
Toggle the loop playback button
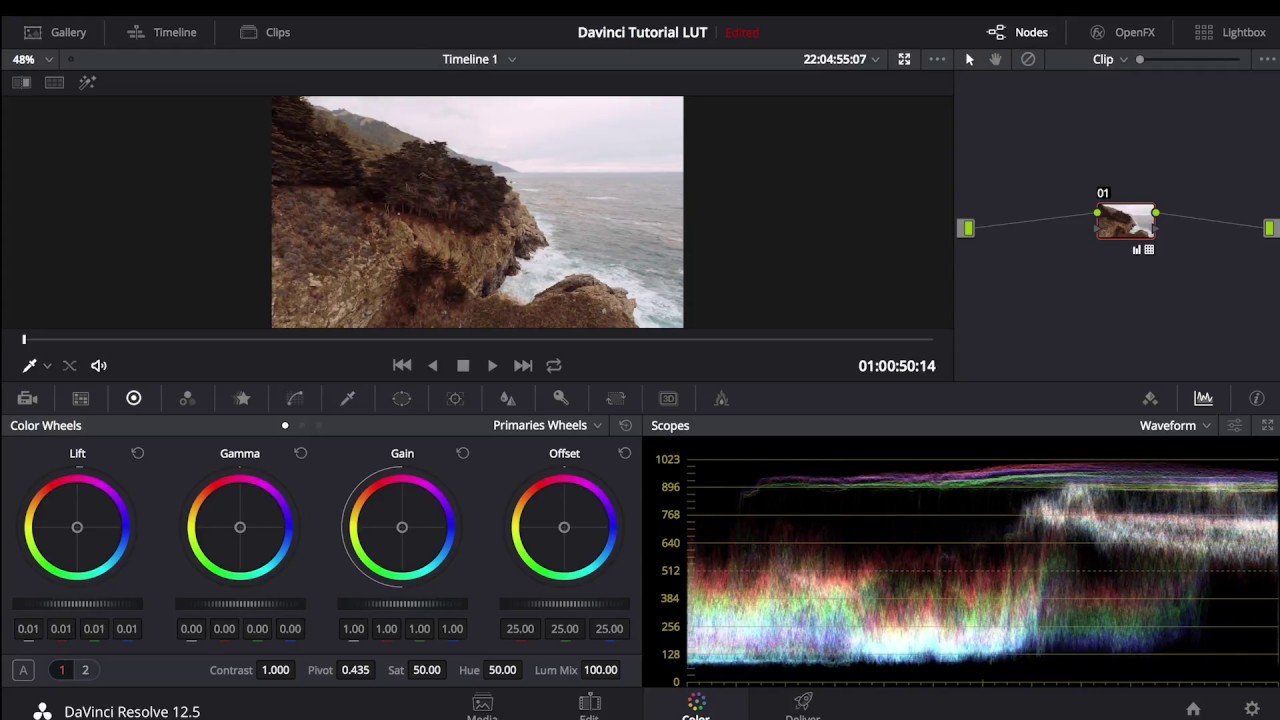tap(554, 366)
